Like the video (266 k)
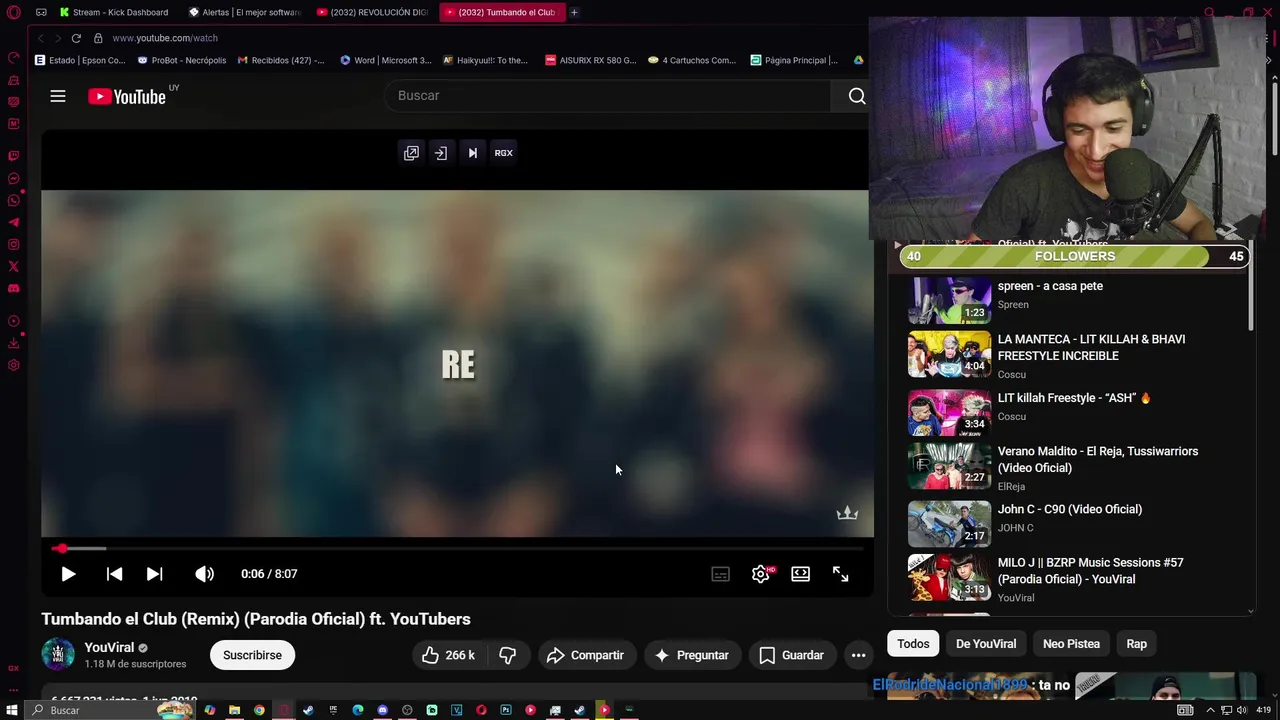1280x720 pixels. pos(448,655)
